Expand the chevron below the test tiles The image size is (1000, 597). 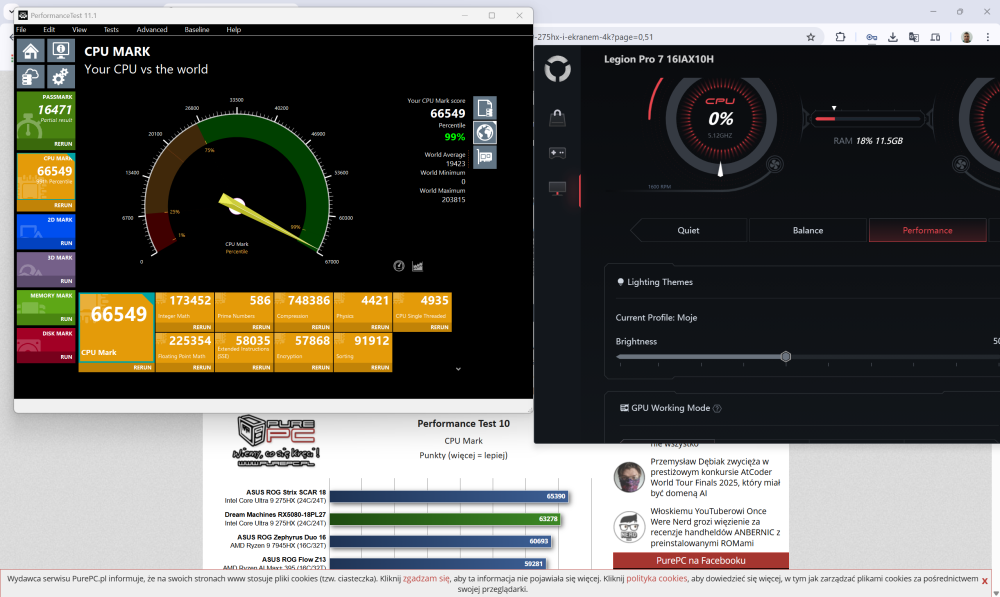coord(458,369)
